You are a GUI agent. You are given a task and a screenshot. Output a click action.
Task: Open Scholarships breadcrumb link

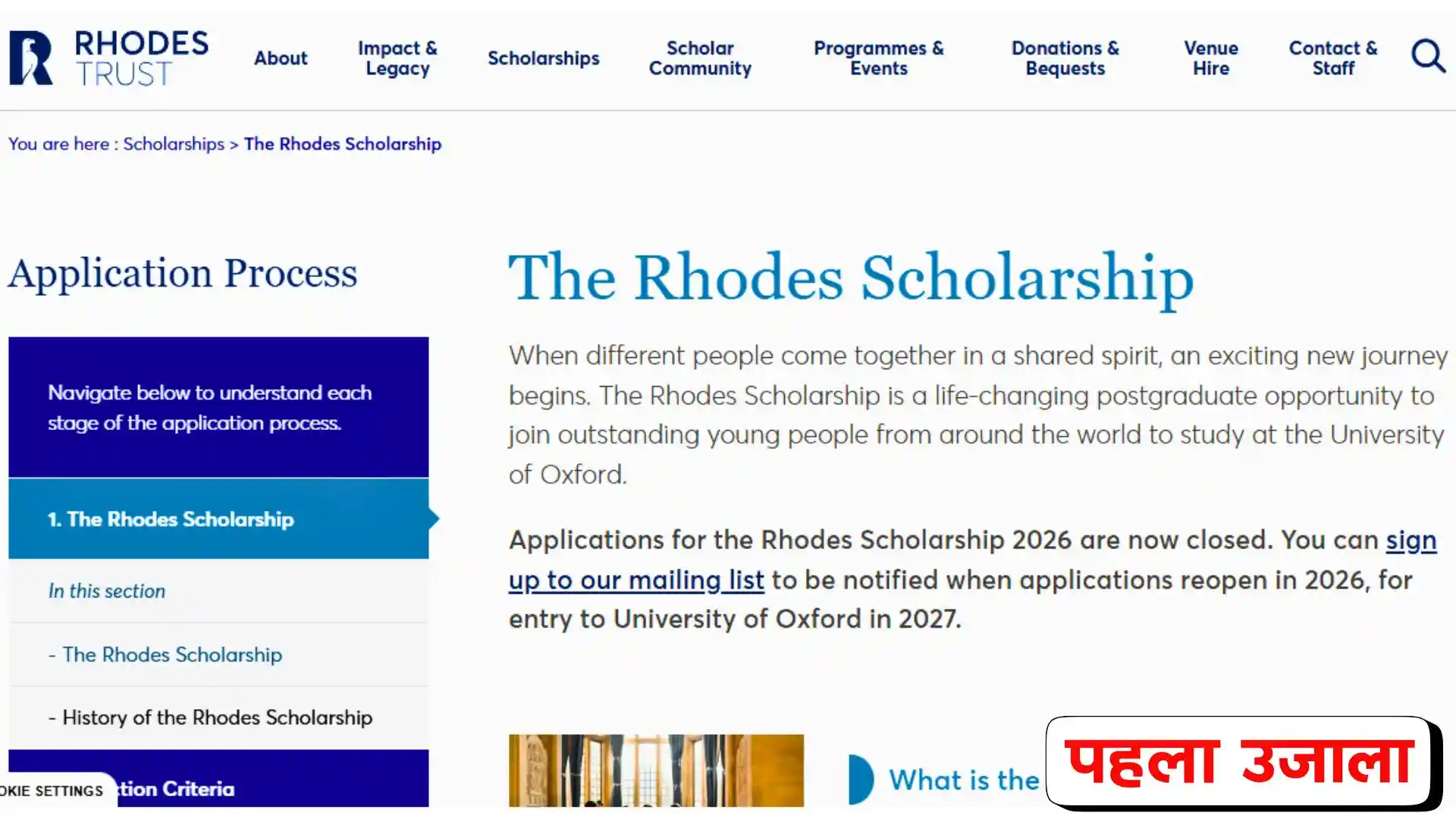tap(173, 144)
